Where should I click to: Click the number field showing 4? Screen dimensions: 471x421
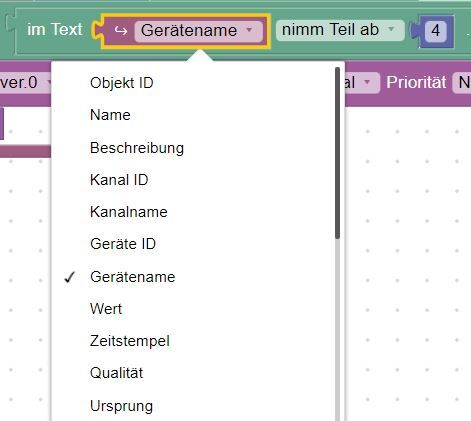[436, 31]
